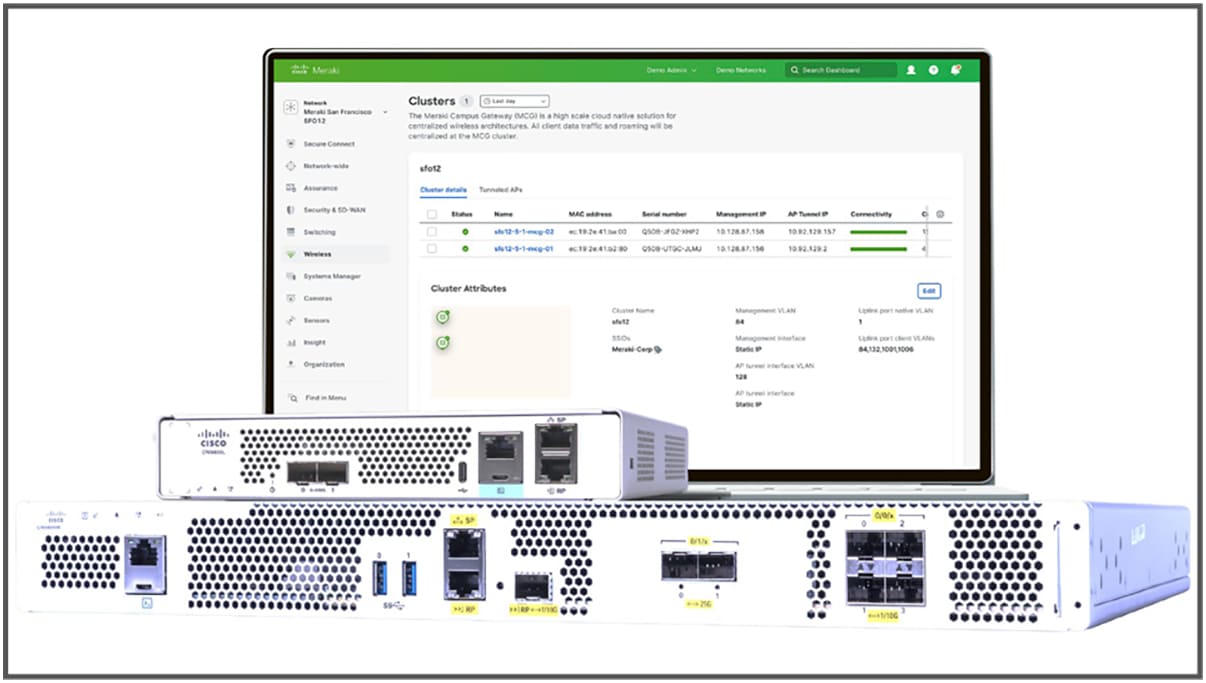Open the user account profile icon

pos(911,70)
